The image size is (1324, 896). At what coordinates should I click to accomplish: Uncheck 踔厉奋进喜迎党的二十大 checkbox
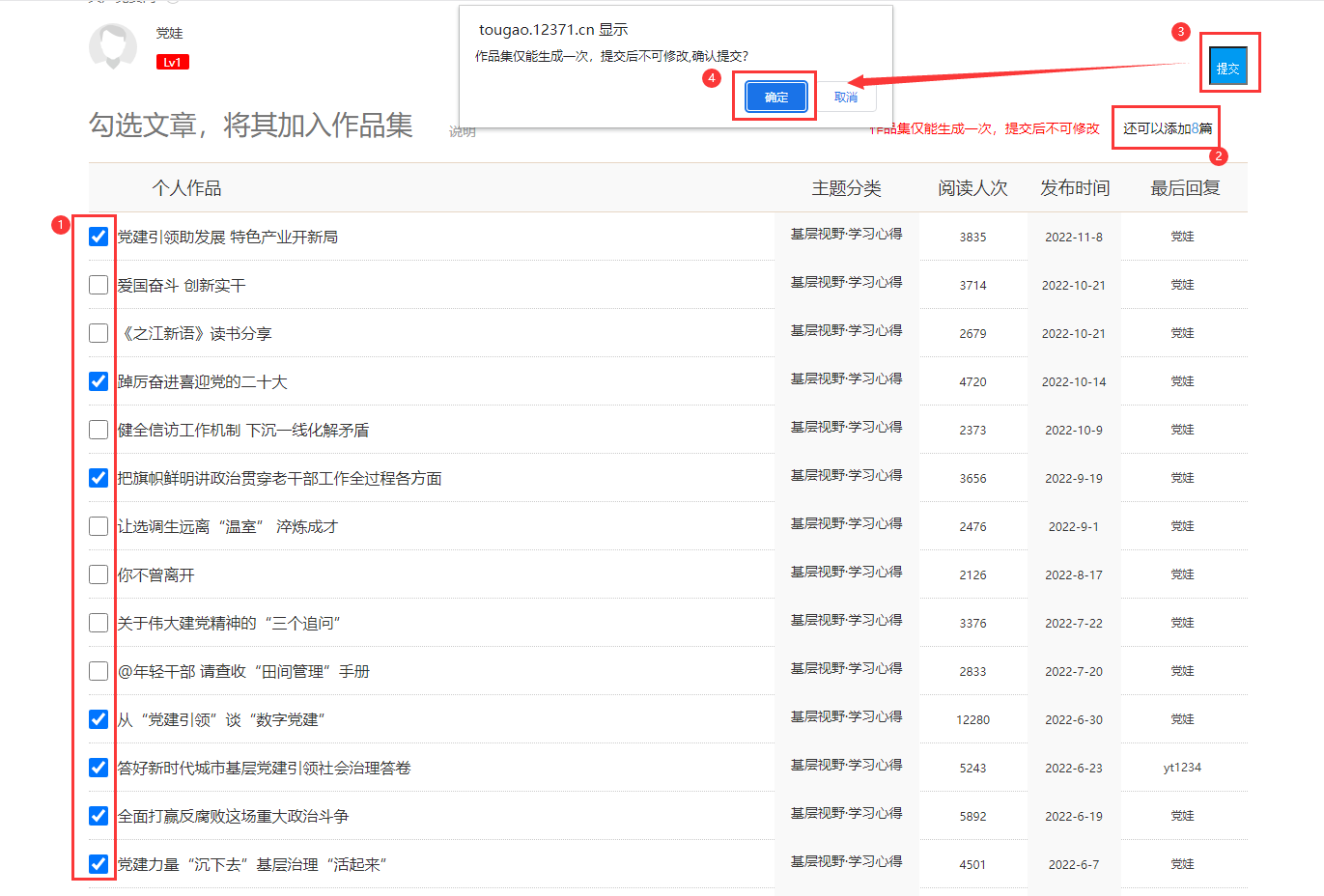(99, 381)
